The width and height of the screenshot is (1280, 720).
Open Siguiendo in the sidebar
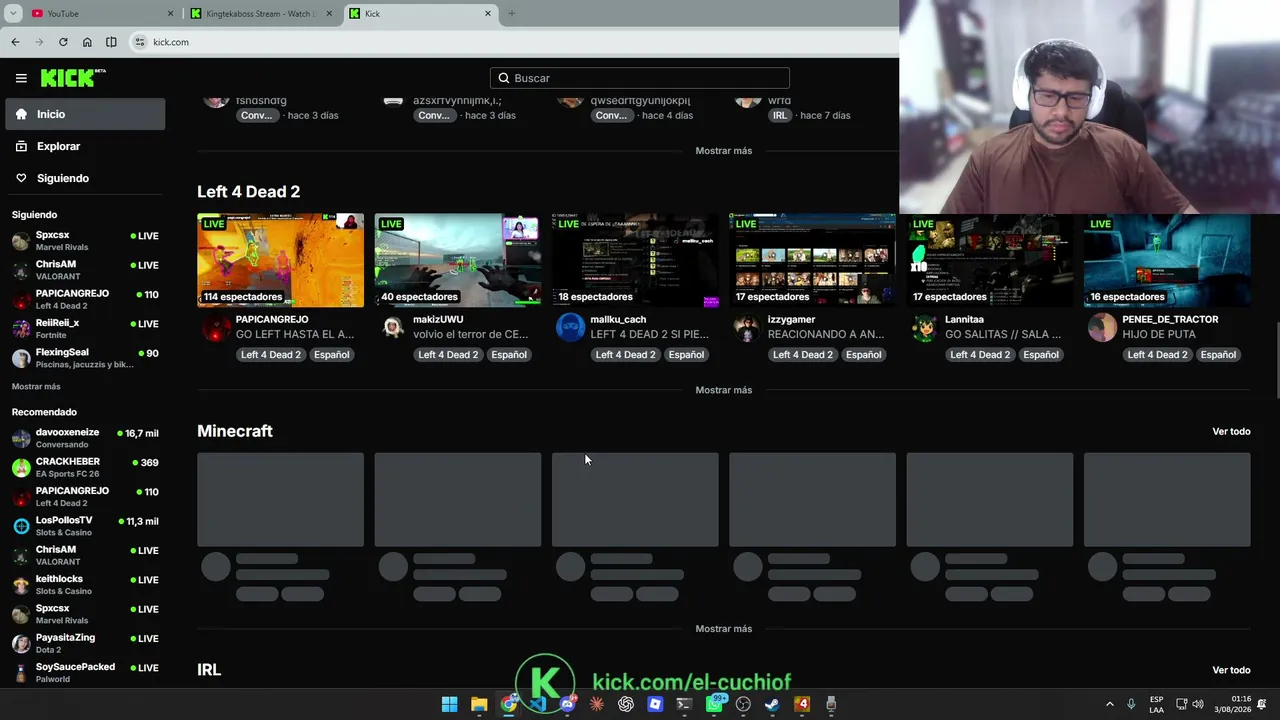(85, 178)
